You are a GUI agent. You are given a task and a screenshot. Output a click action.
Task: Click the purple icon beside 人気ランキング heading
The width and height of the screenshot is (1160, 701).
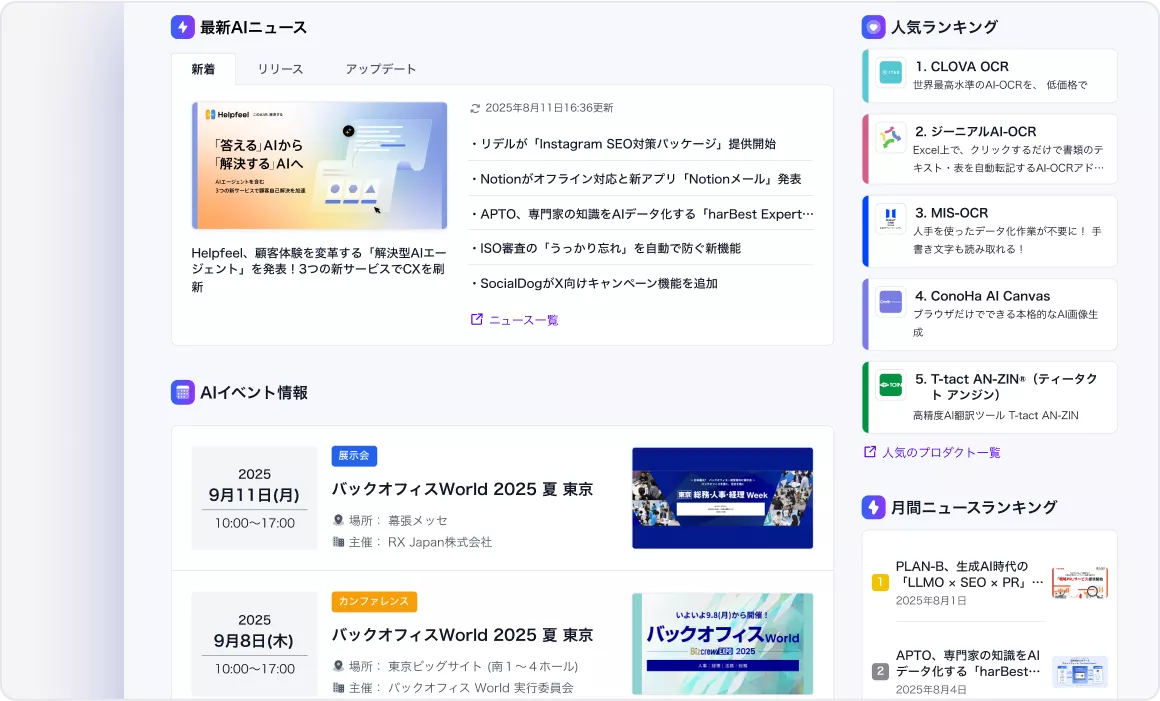(x=873, y=26)
